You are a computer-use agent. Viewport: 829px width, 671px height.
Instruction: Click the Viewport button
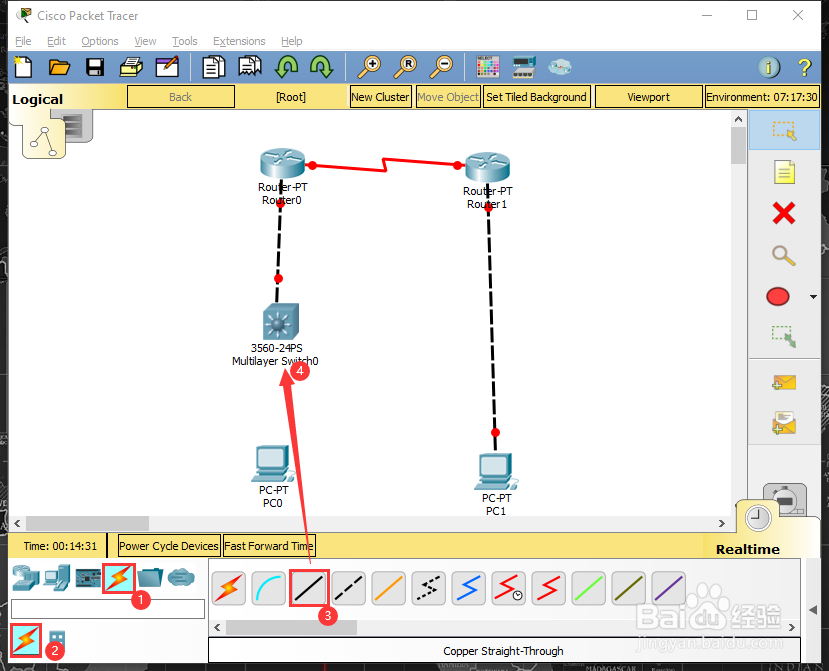pos(649,97)
